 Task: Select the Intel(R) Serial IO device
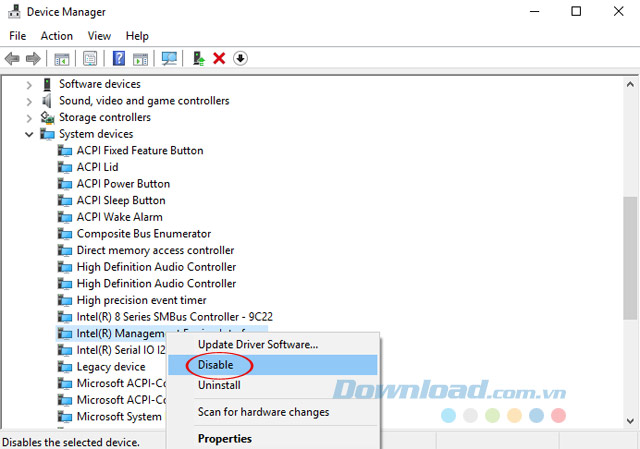[x=121, y=350]
